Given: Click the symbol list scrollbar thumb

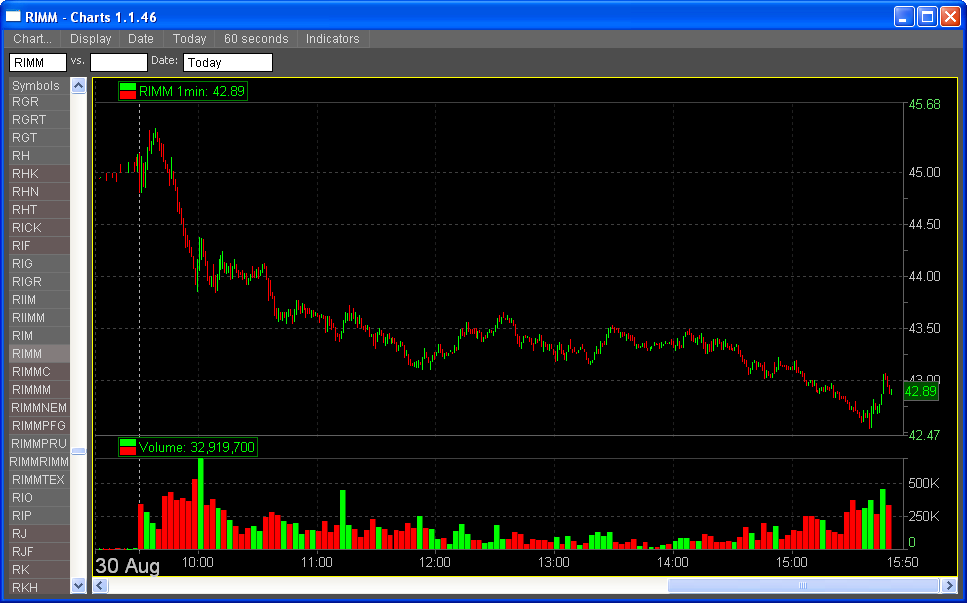Looking at the screenshot, I should [x=78, y=451].
